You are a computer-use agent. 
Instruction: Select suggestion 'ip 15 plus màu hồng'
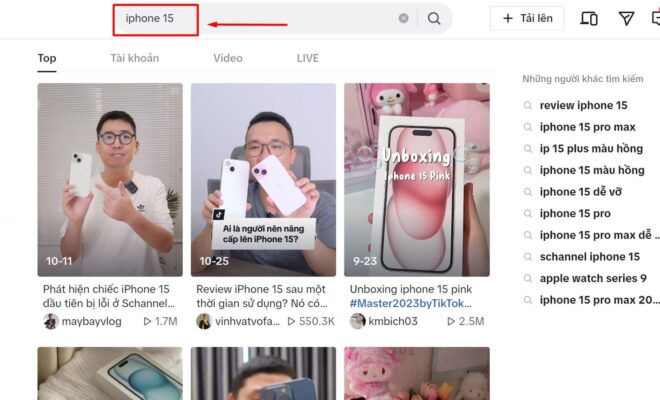[x=591, y=148]
